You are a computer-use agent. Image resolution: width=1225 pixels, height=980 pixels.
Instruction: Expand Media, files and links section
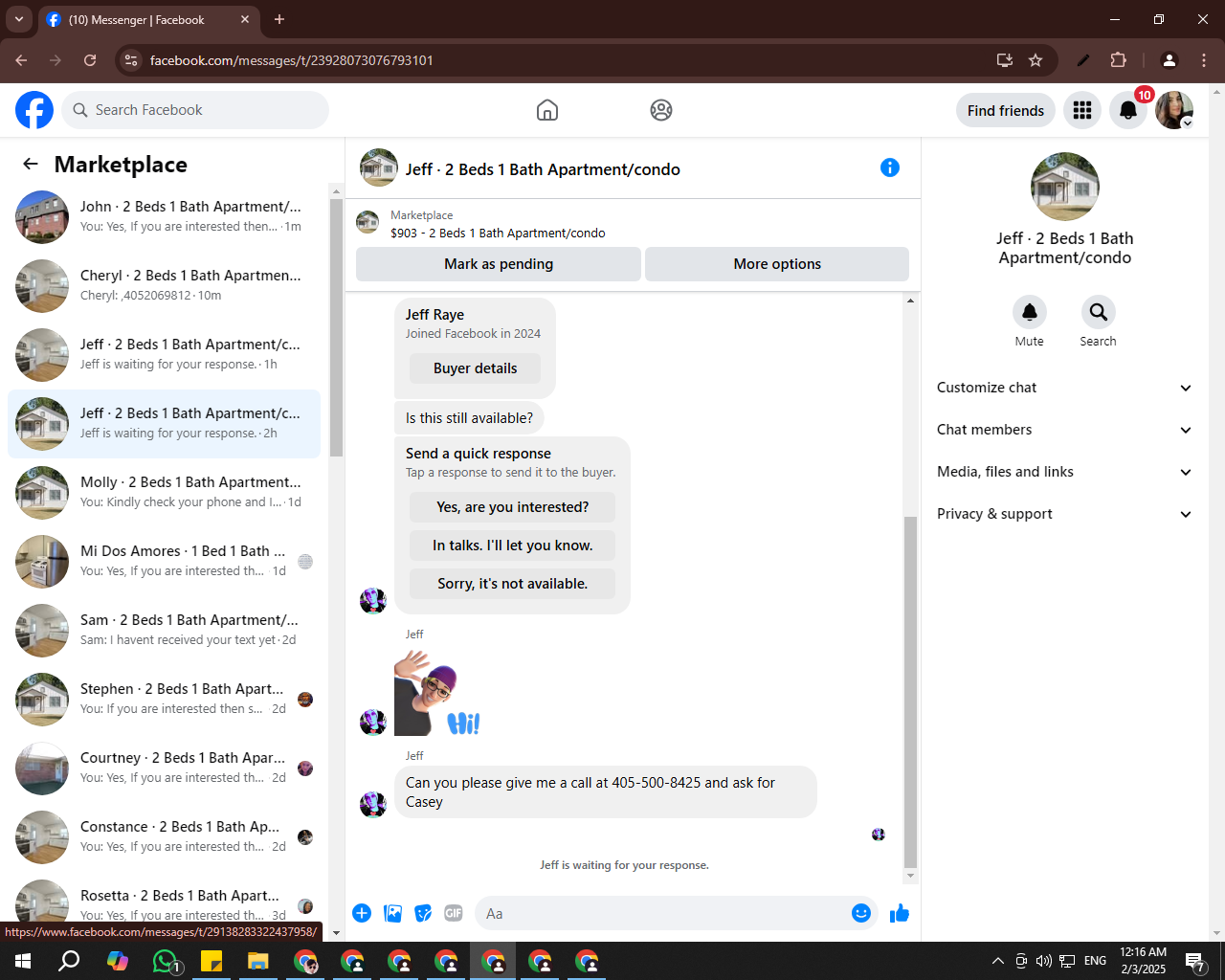click(x=1065, y=472)
